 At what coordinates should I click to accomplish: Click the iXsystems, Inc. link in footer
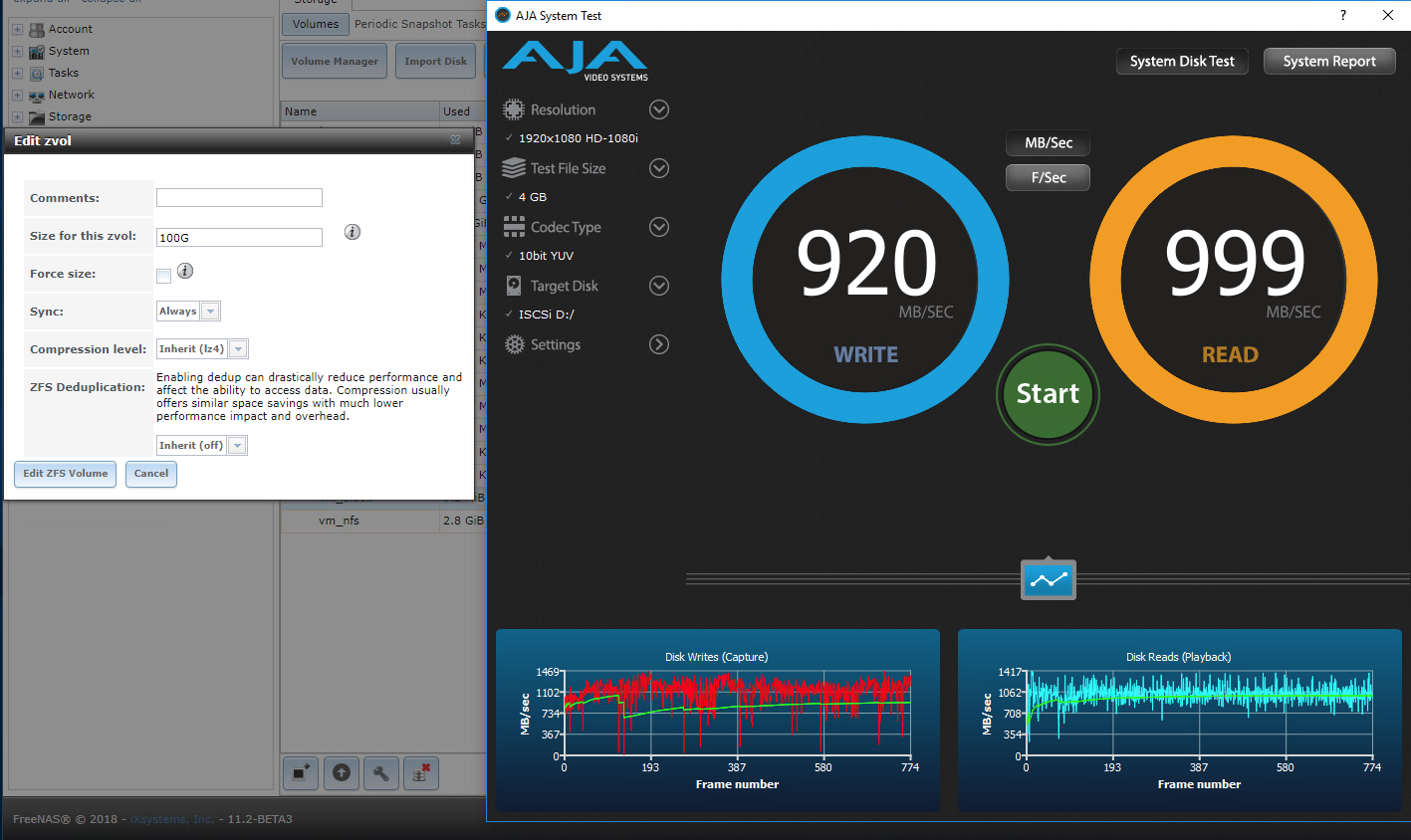tap(171, 820)
